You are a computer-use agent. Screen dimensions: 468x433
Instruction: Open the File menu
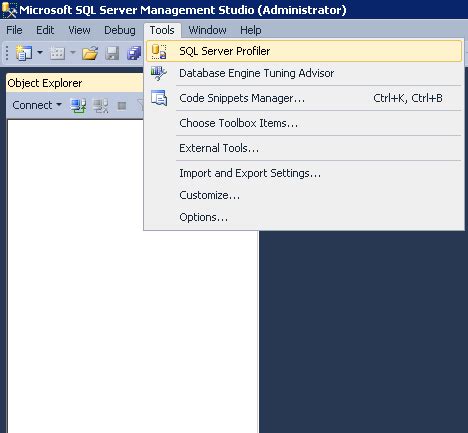pos(14,30)
